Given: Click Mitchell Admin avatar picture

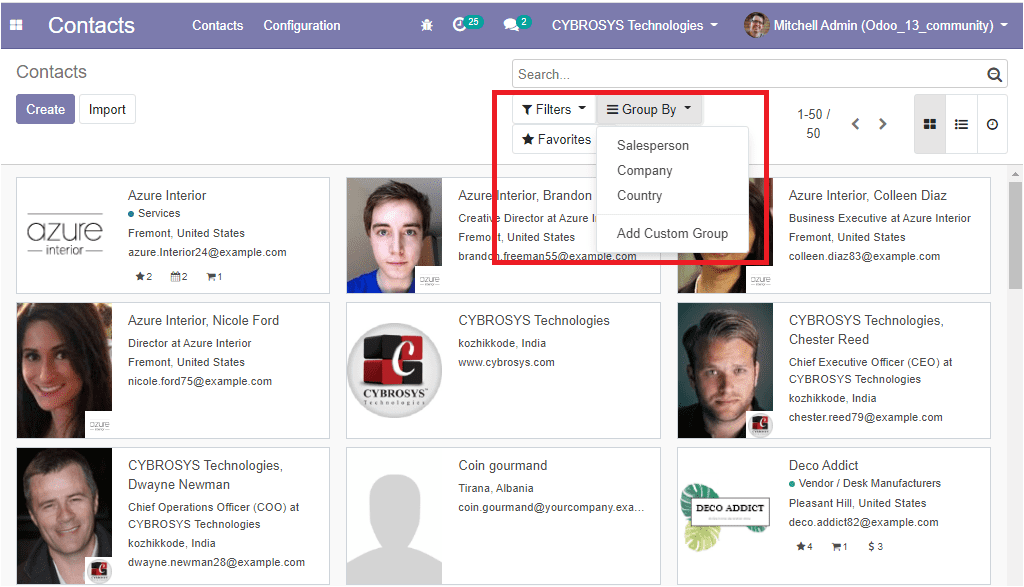Looking at the screenshot, I should pos(756,25).
